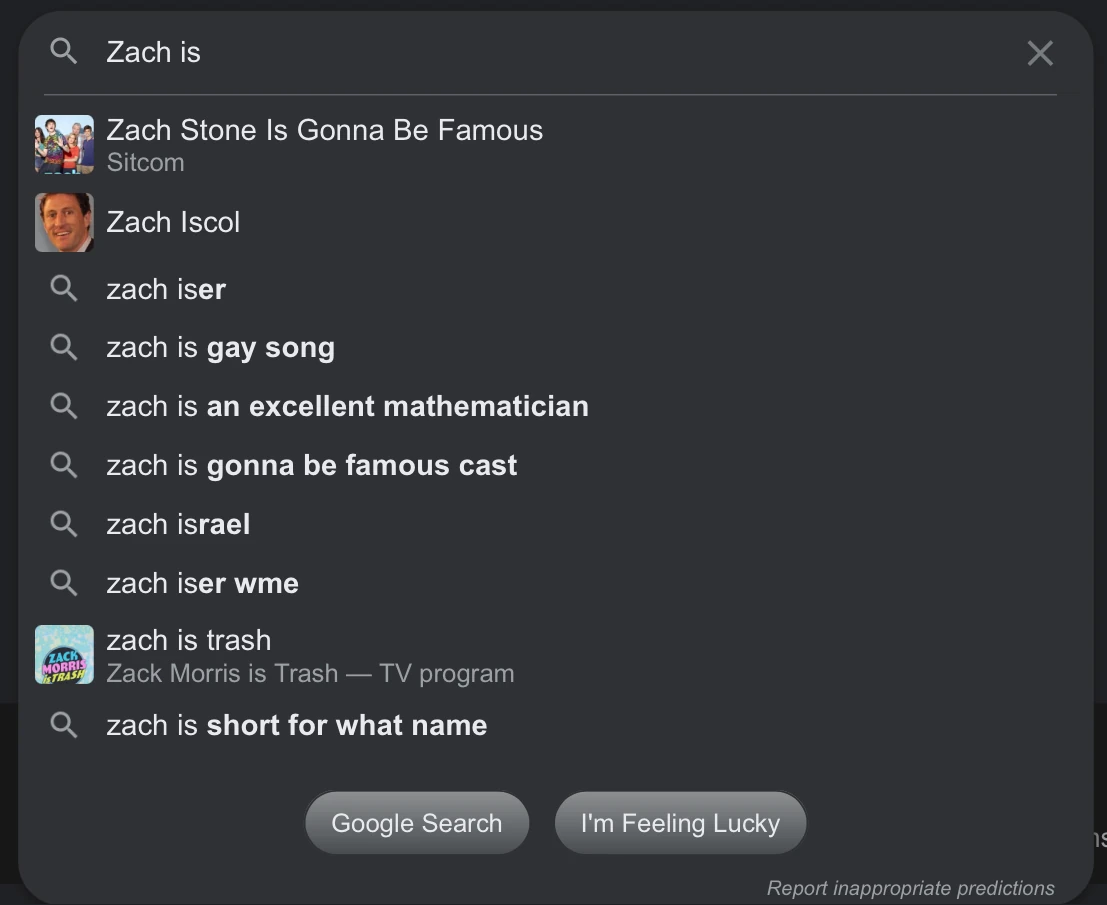Click the Zach Iscol portrait thumbnail
Screen dimensions: 1107x905
[64, 222]
